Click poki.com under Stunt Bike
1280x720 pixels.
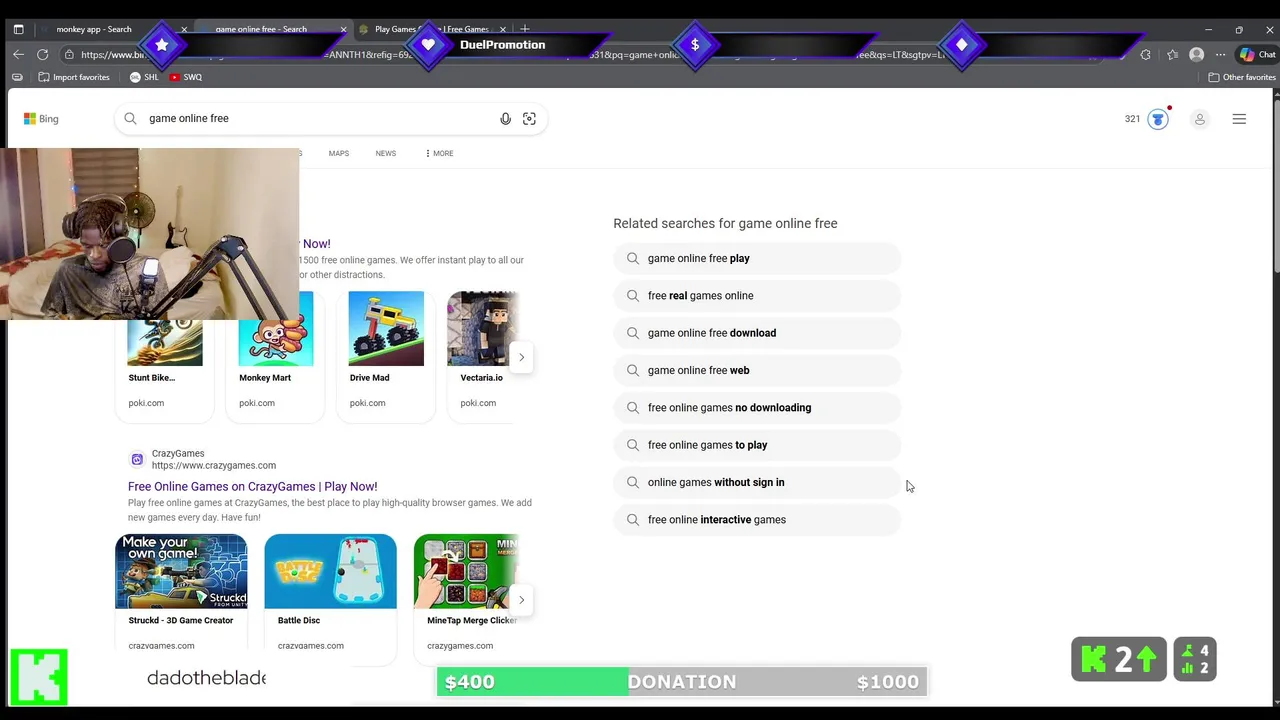(x=146, y=403)
